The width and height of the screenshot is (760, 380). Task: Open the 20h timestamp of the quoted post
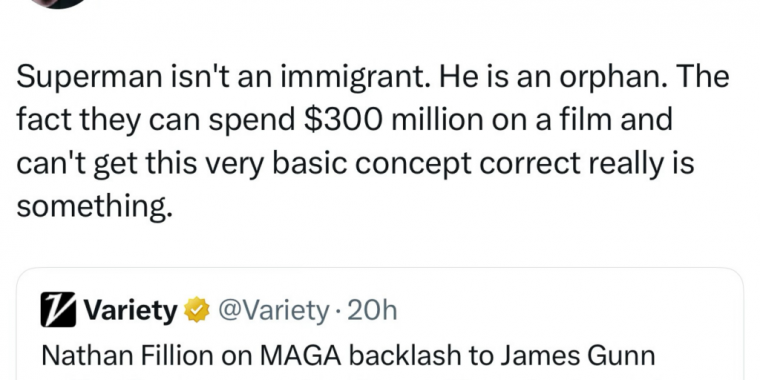[x=372, y=310]
